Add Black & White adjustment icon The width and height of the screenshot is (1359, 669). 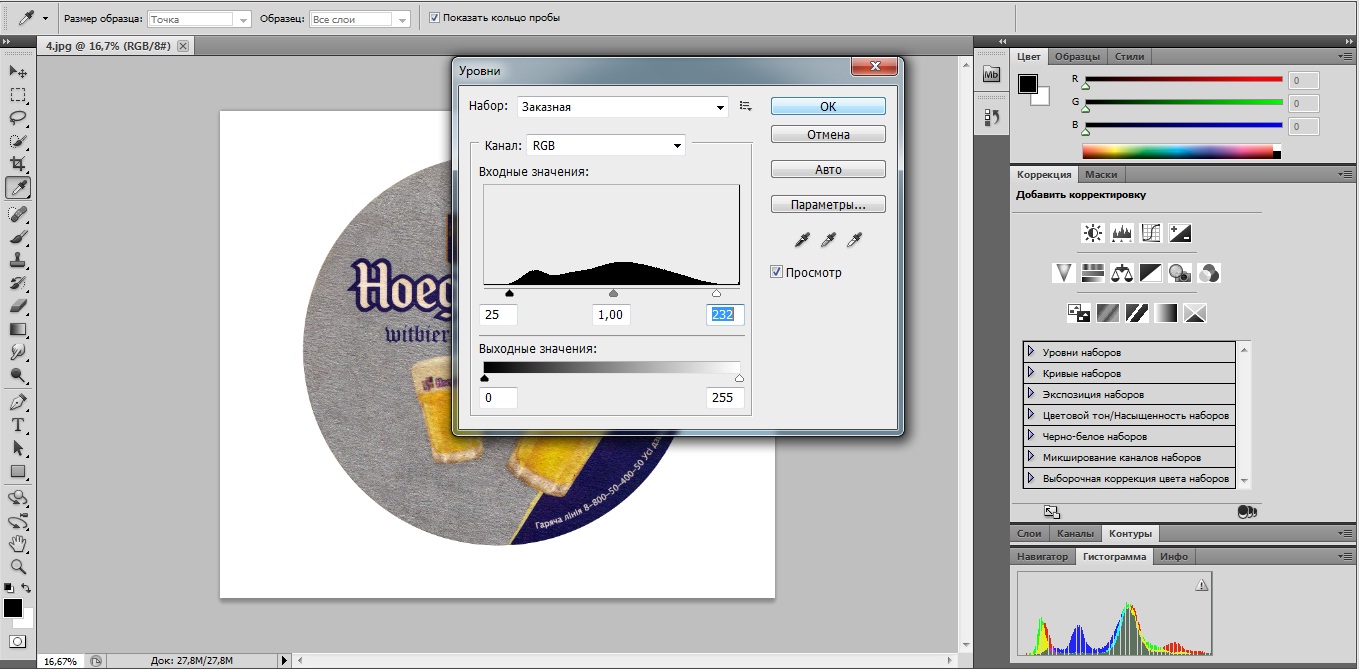1151,272
